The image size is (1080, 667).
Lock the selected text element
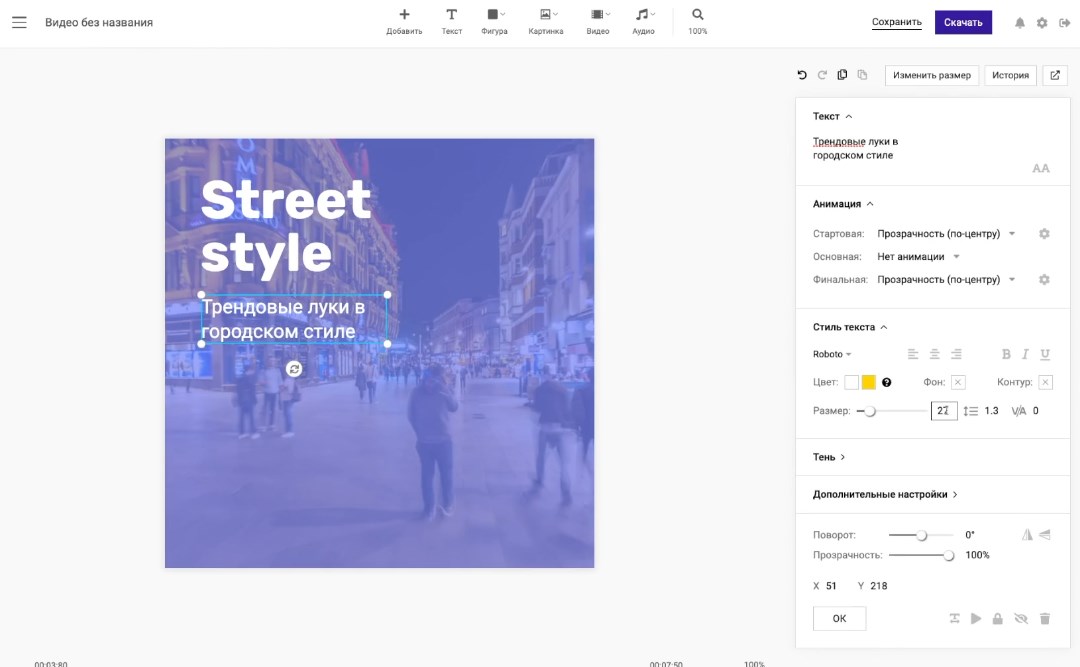click(997, 619)
